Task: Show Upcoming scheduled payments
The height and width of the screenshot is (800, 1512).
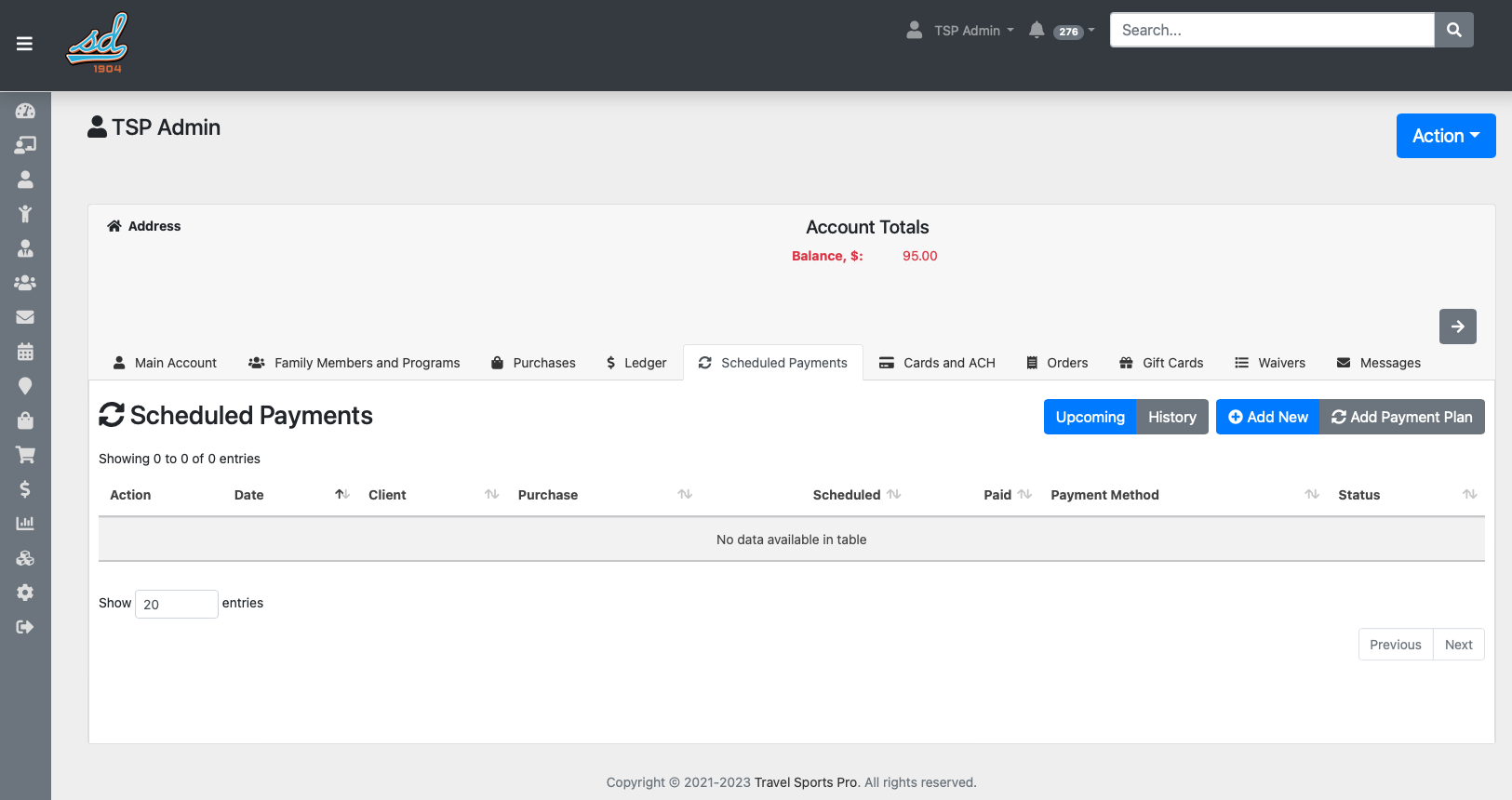Action: (x=1091, y=417)
